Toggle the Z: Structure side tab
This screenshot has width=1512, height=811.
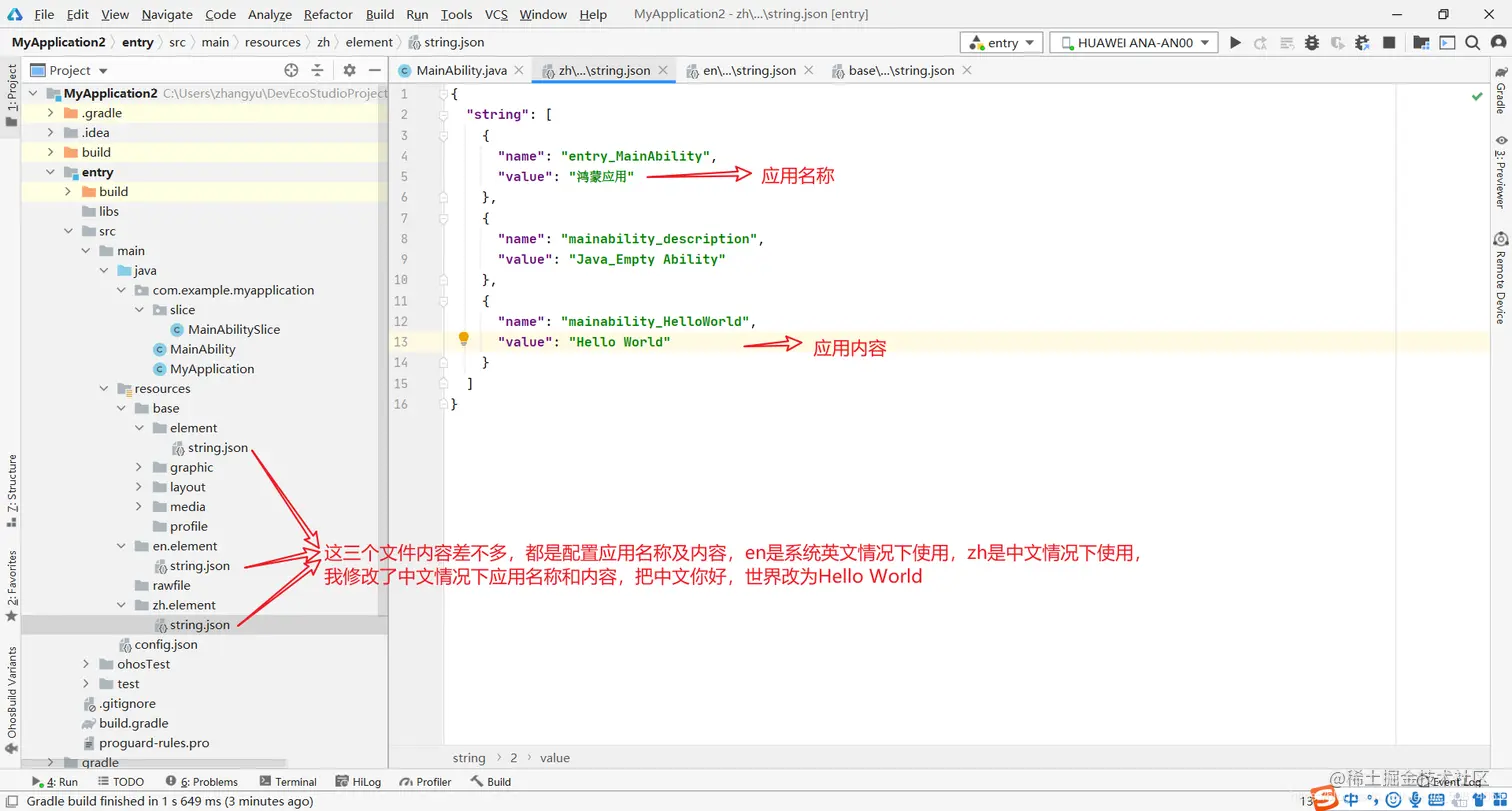11,491
